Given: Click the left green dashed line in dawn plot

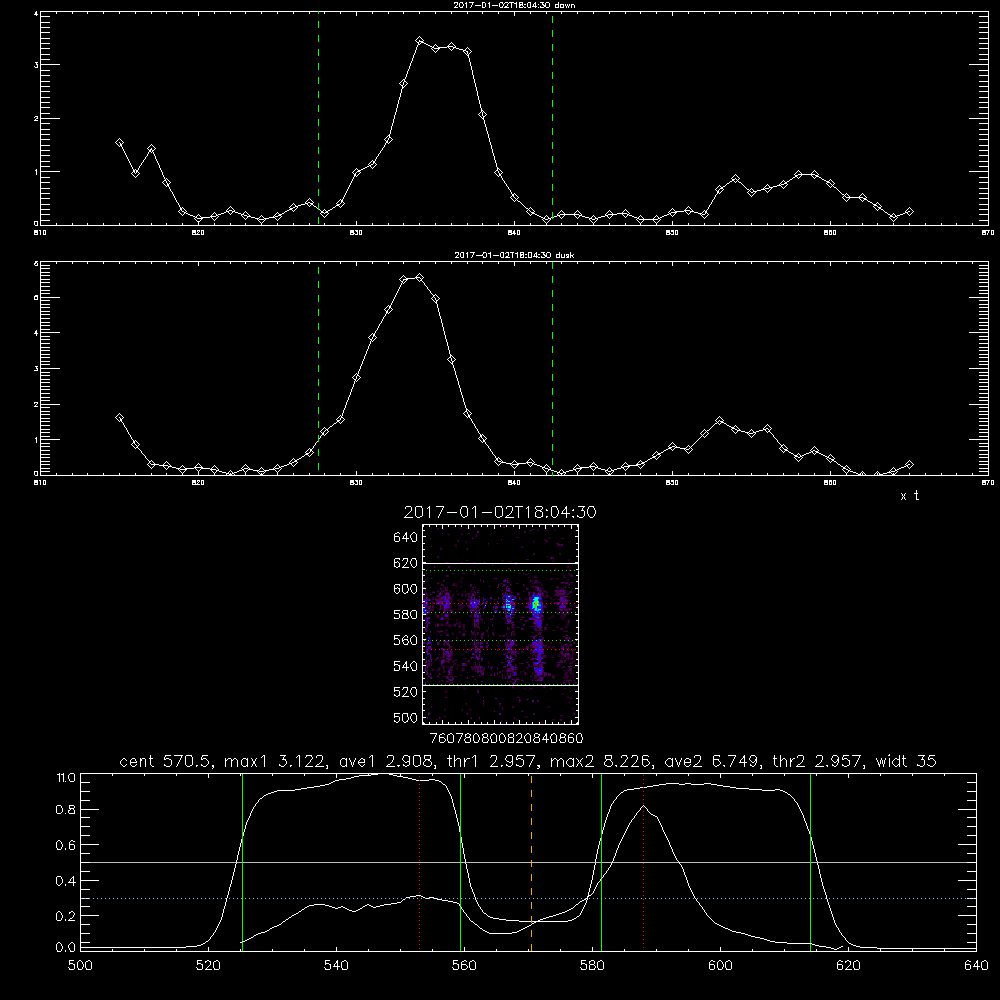Looking at the screenshot, I should pos(318,118).
